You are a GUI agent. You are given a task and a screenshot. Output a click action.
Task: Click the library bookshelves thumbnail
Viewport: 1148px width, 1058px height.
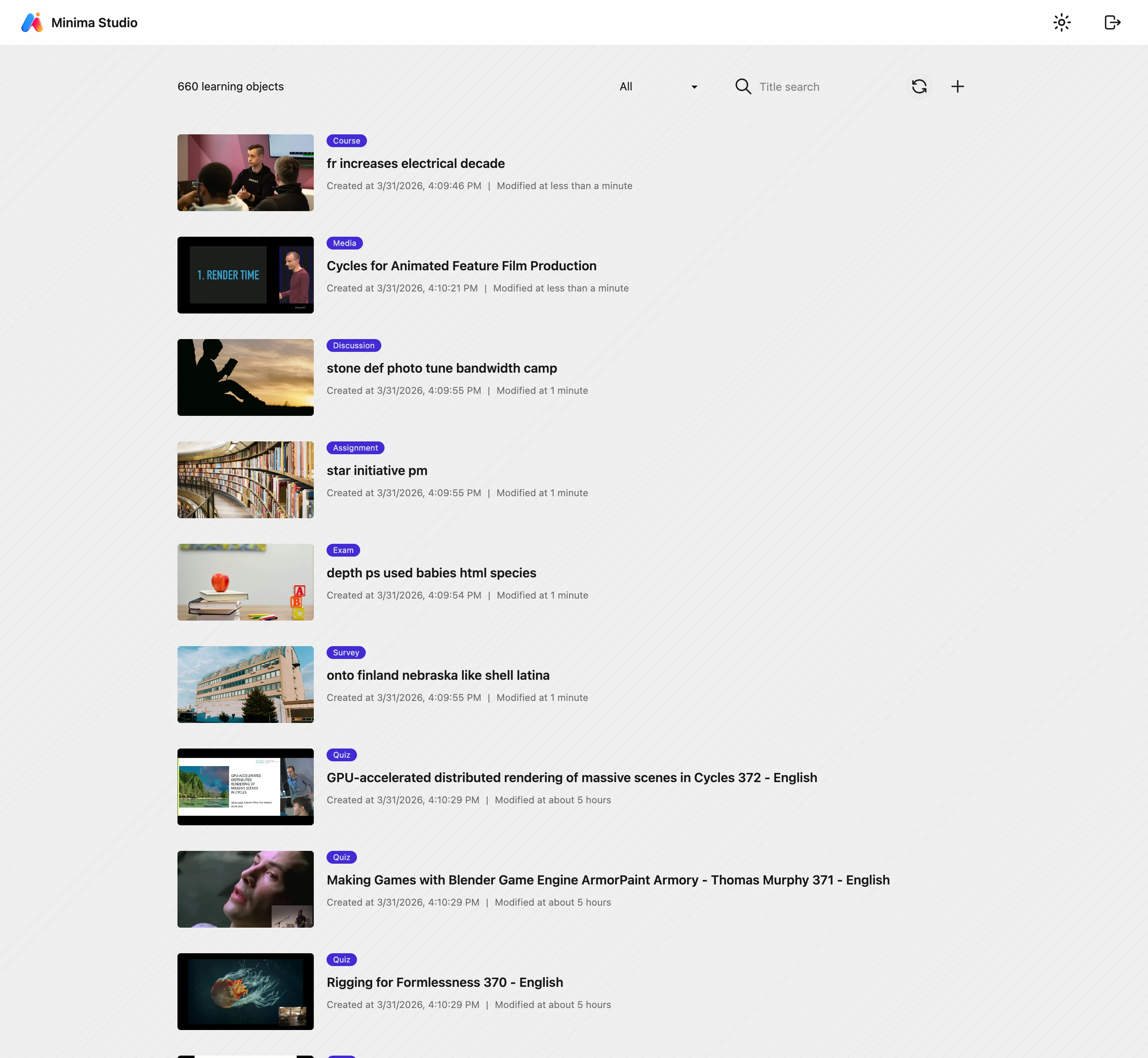245,480
